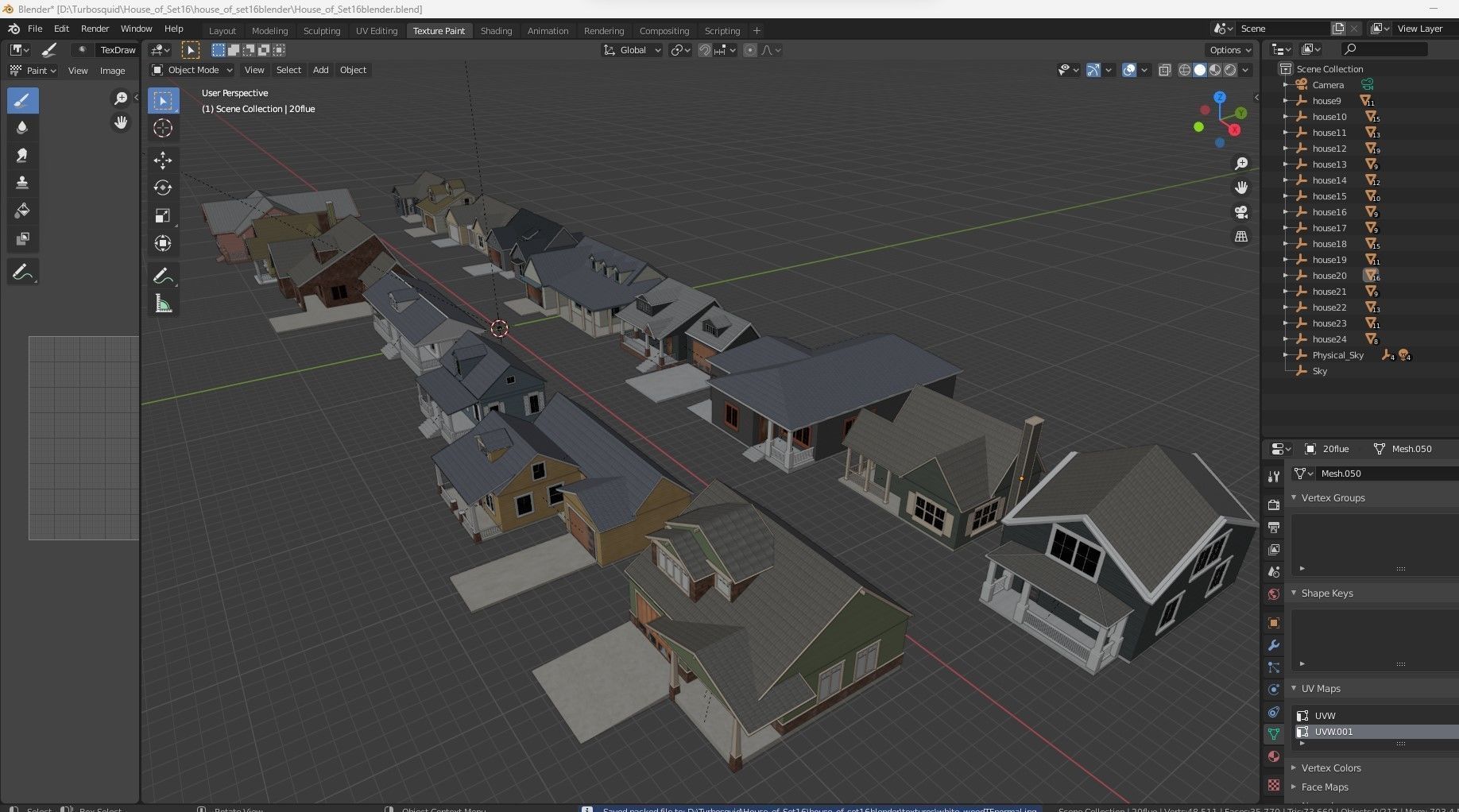Activate the Scale tool in 3D viewport

[x=163, y=216]
